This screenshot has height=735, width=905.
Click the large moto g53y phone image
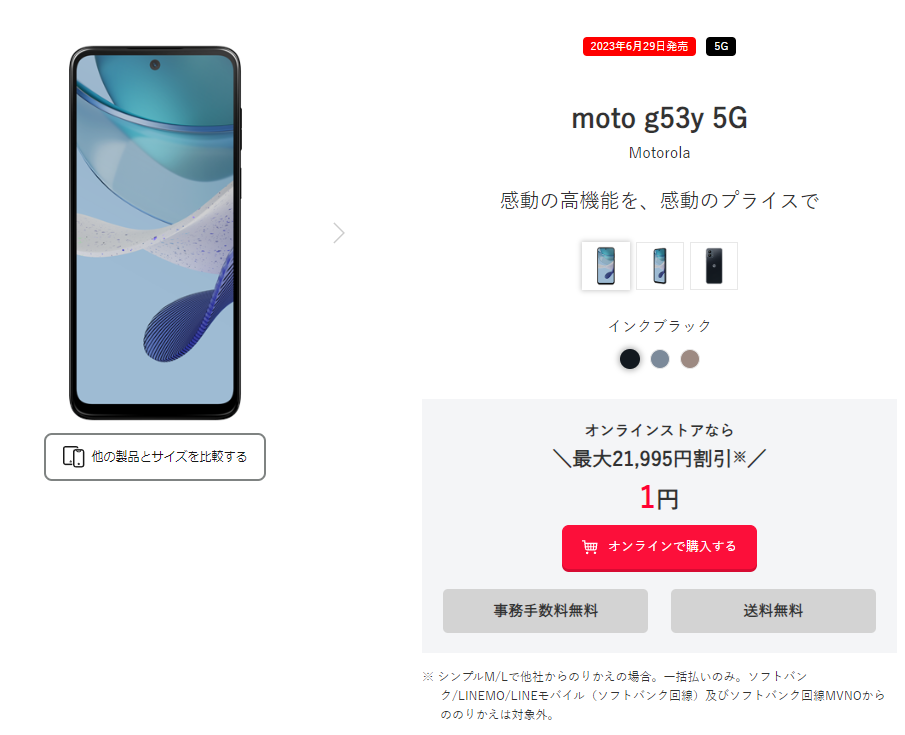pos(155,233)
